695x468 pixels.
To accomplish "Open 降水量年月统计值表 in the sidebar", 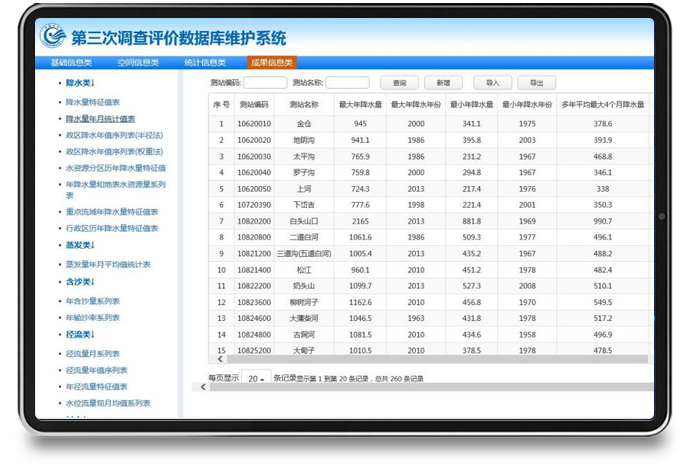I will click(100, 118).
